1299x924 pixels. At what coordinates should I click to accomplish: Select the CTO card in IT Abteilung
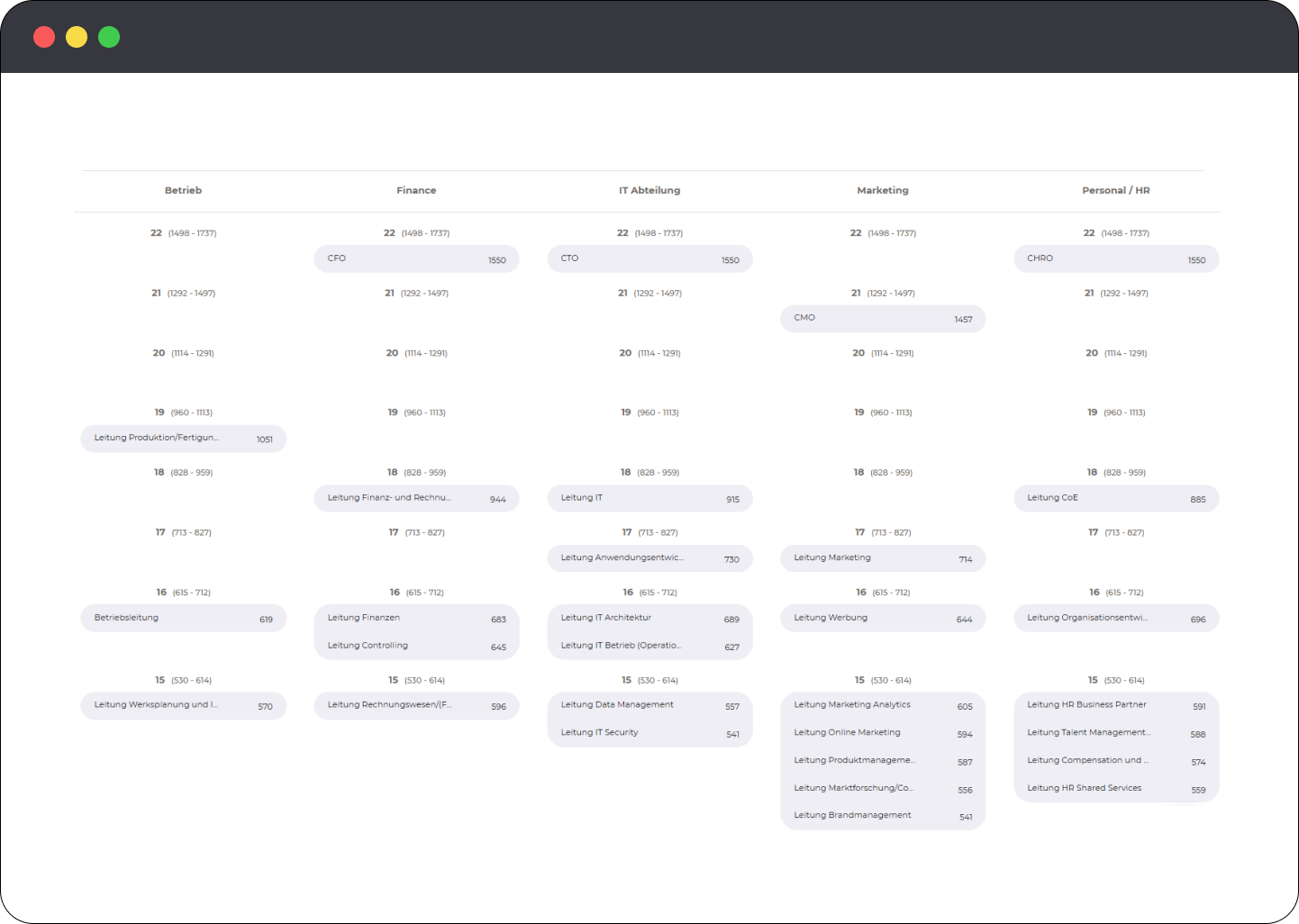point(649,258)
